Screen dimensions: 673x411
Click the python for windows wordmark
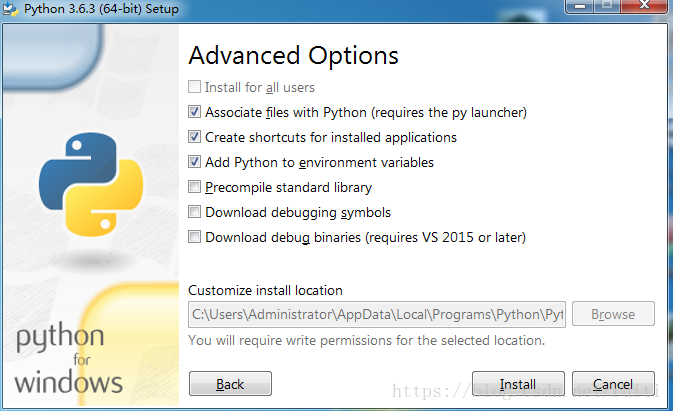(69, 359)
